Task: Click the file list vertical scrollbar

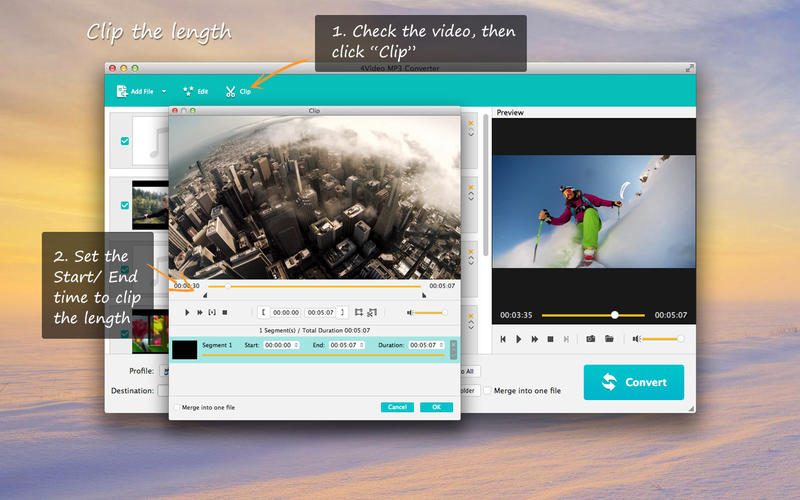Action: [x=486, y=185]
